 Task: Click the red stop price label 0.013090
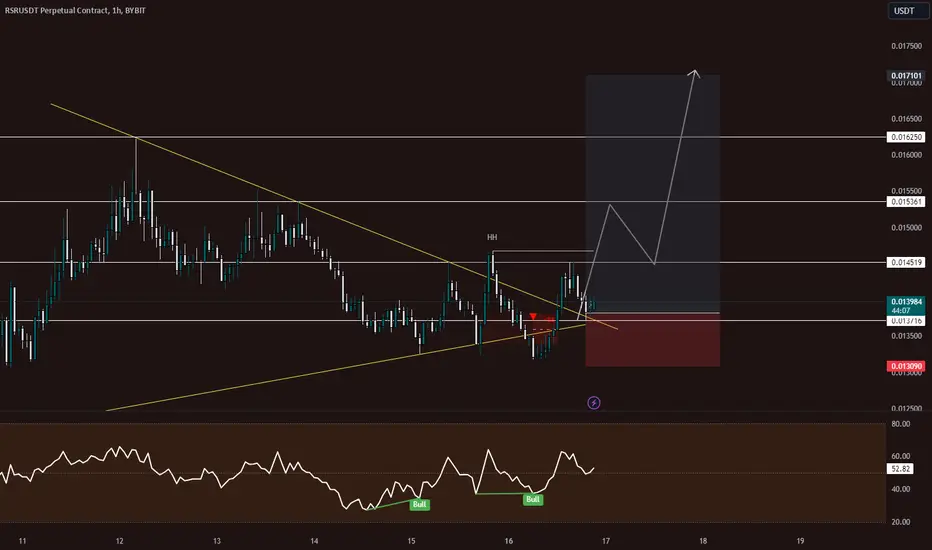pos(906,366)
